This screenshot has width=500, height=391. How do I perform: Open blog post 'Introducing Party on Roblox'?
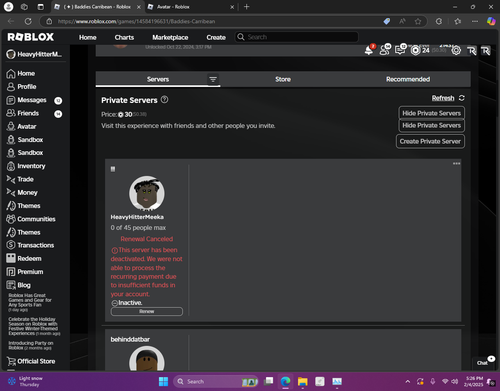31,345
